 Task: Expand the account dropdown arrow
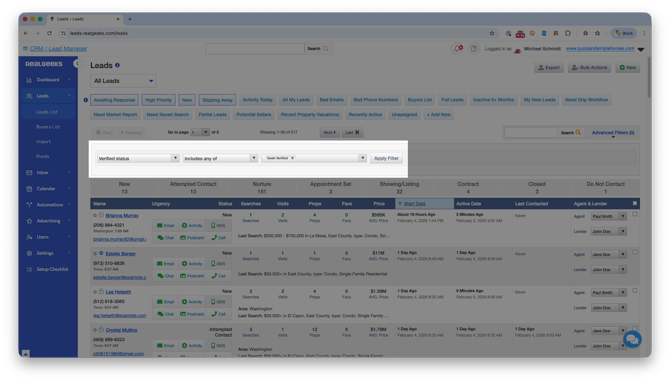[x=641, y=50]
